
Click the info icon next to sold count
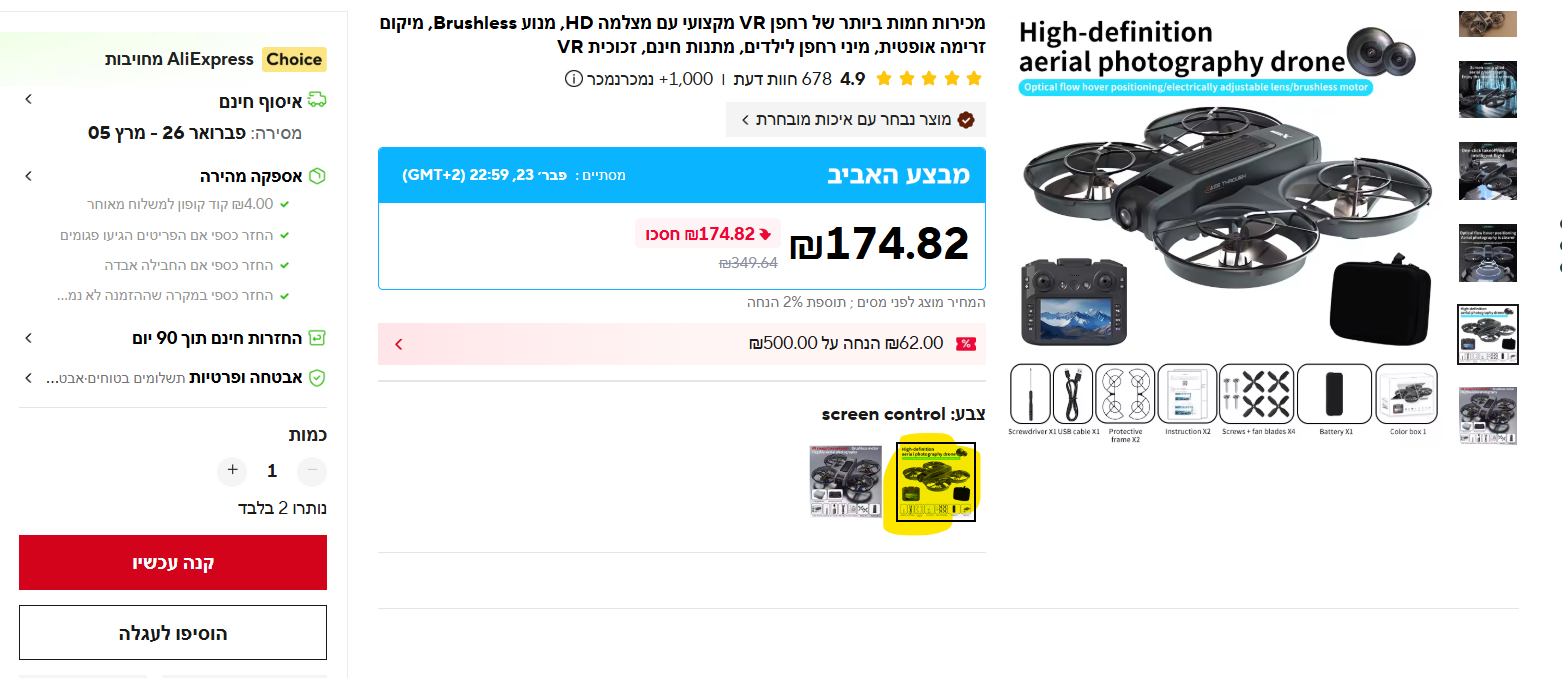573,79
